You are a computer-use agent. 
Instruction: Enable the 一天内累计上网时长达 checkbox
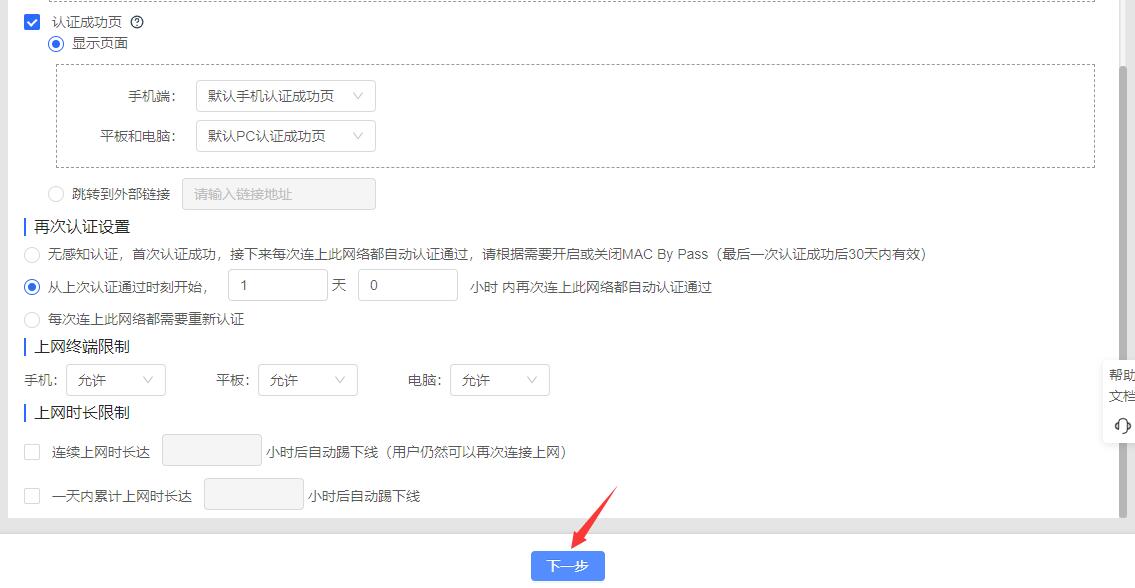pos(32,496)
